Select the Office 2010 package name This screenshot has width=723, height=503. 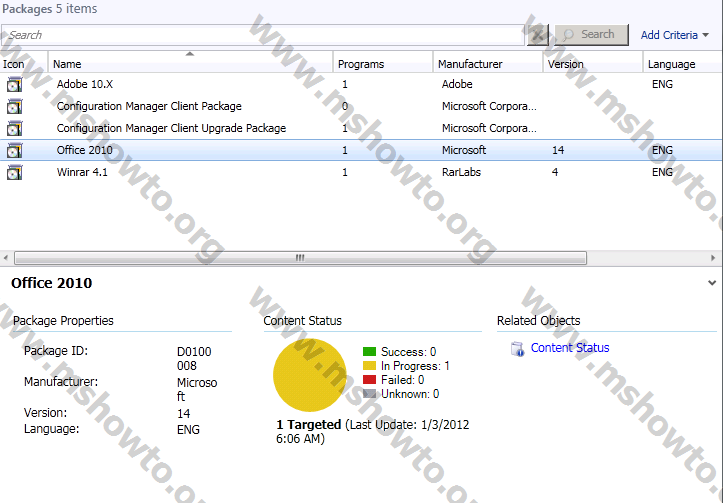(84, 150)
